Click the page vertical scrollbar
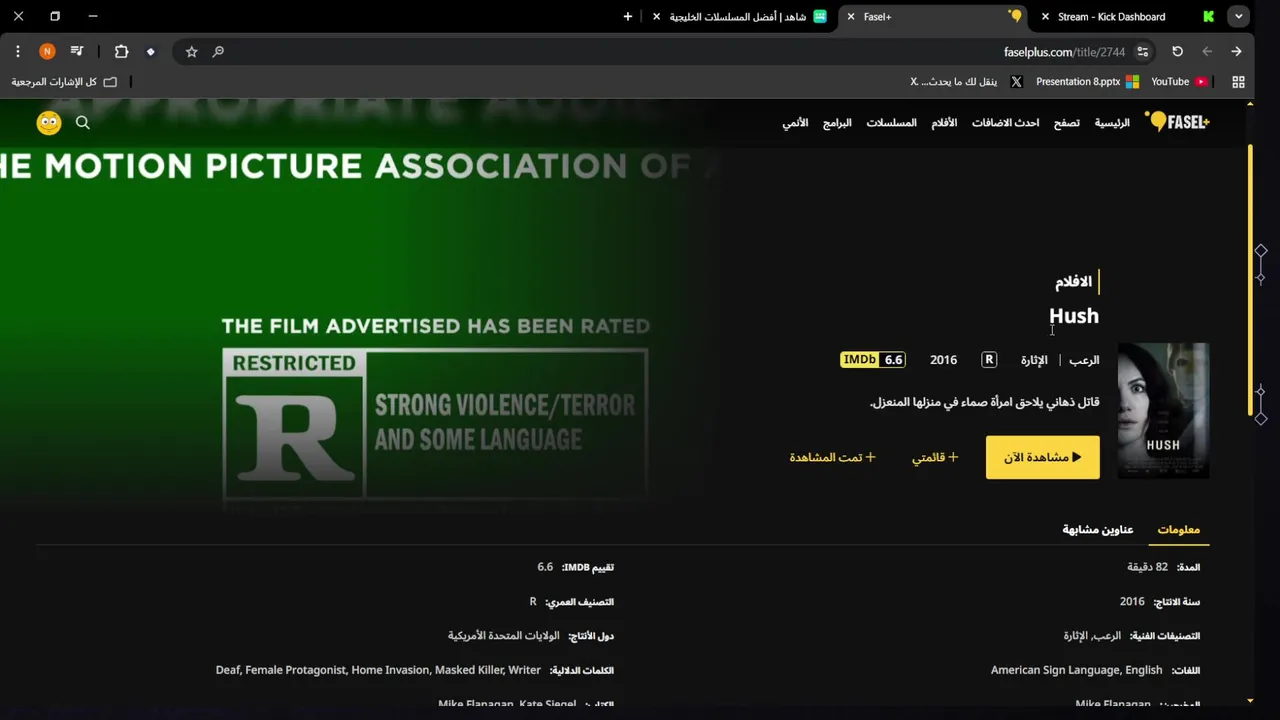The width and height of the screenshot is (1280, 720). tap(1250, 280)
